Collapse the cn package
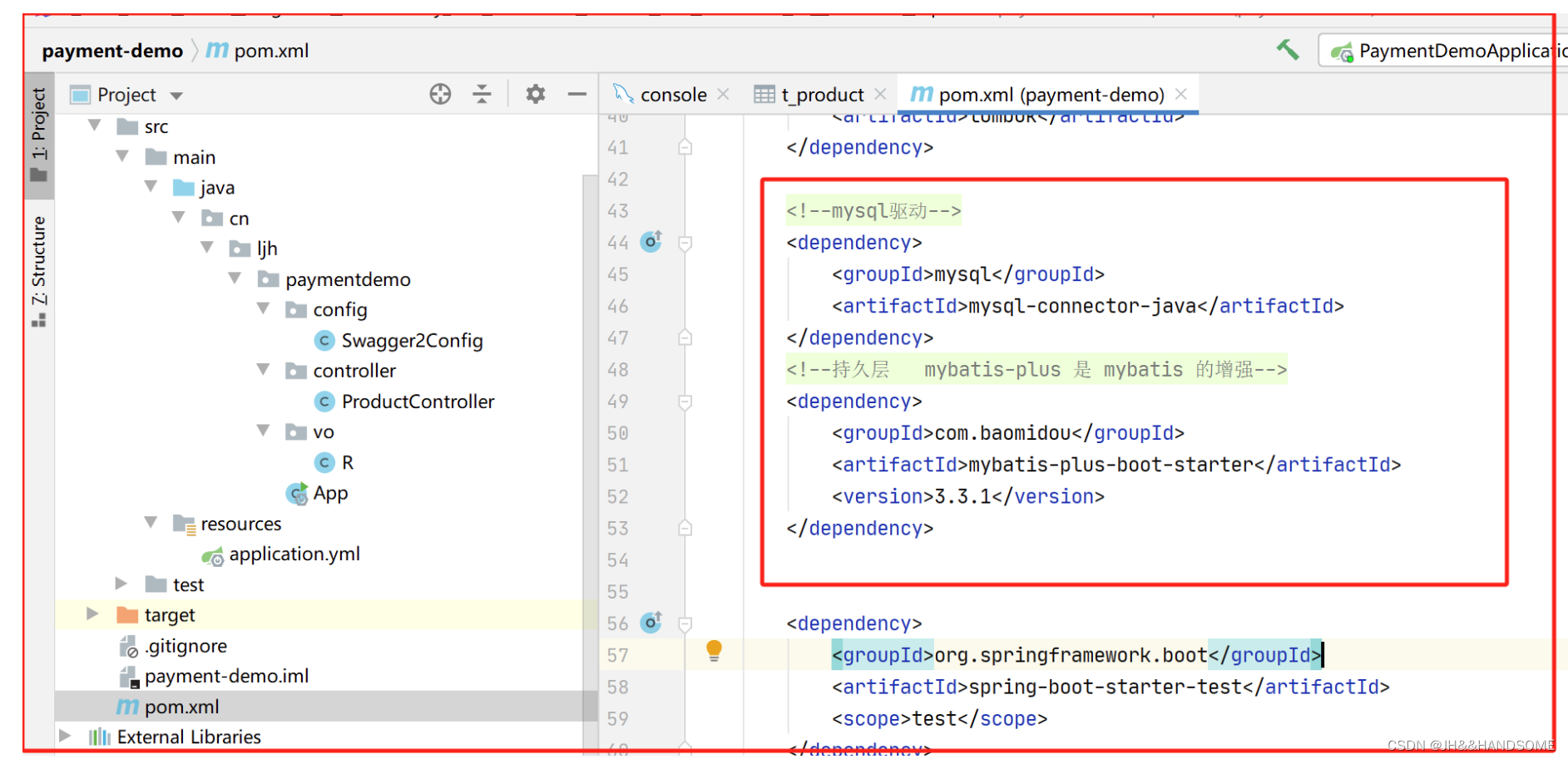 179,217
